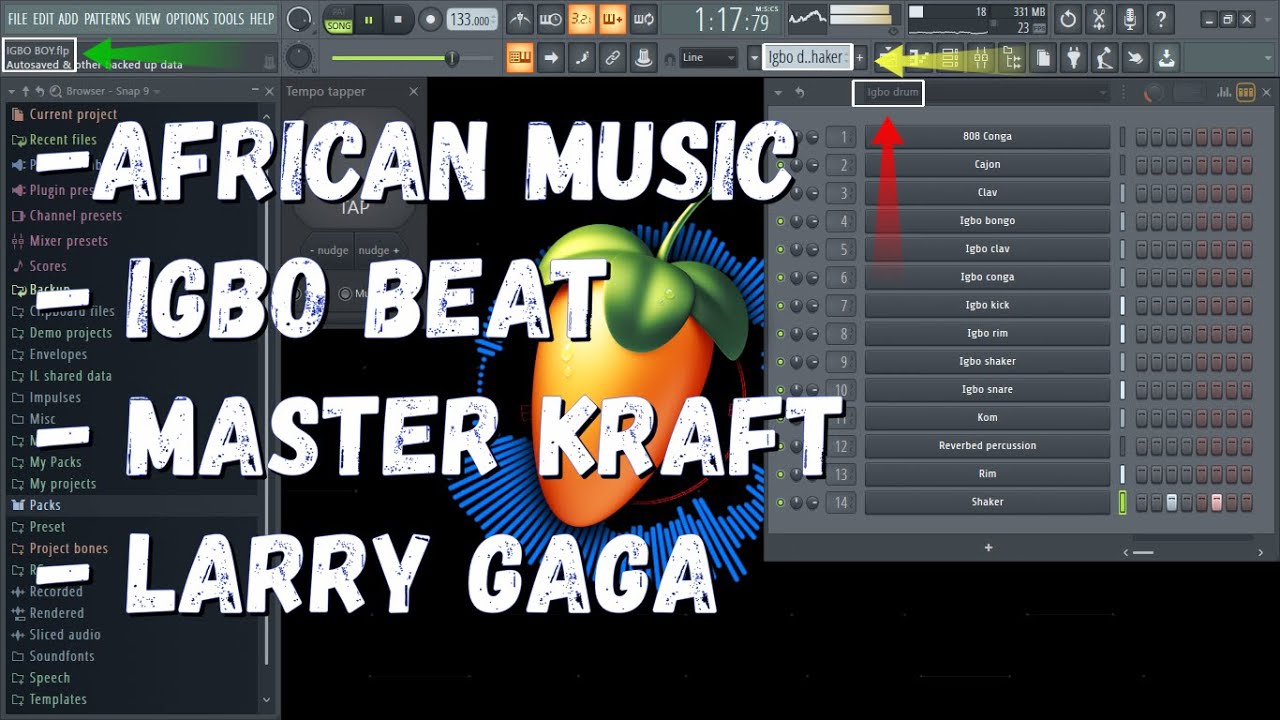The image size is (1280, 720).
Task: Add a new channel with plus button
Action: pyautogui.click(x=988, y=547)
